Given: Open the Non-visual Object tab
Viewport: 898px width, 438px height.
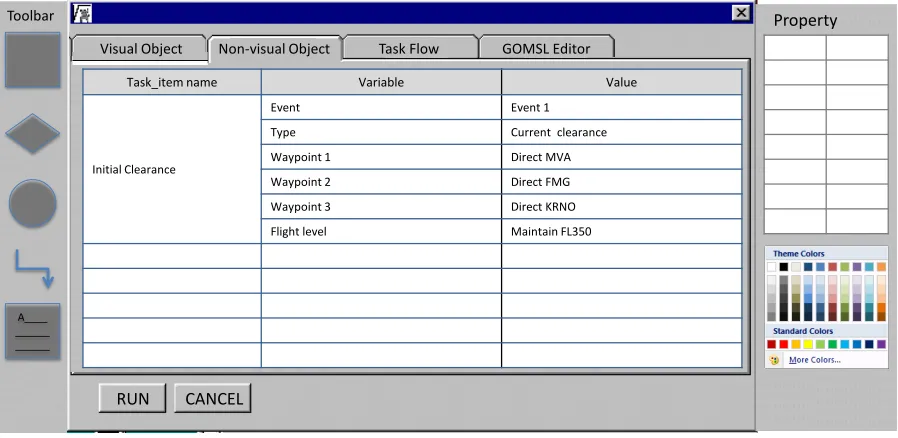Looking at the screenshot, I should pos(274,49).
